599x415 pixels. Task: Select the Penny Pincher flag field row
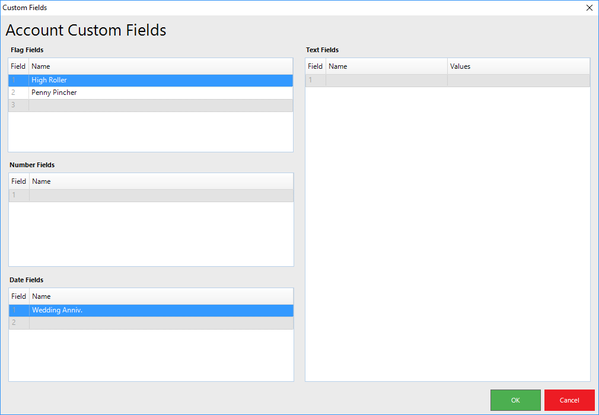pyautogui.click(x=151, y=93)
